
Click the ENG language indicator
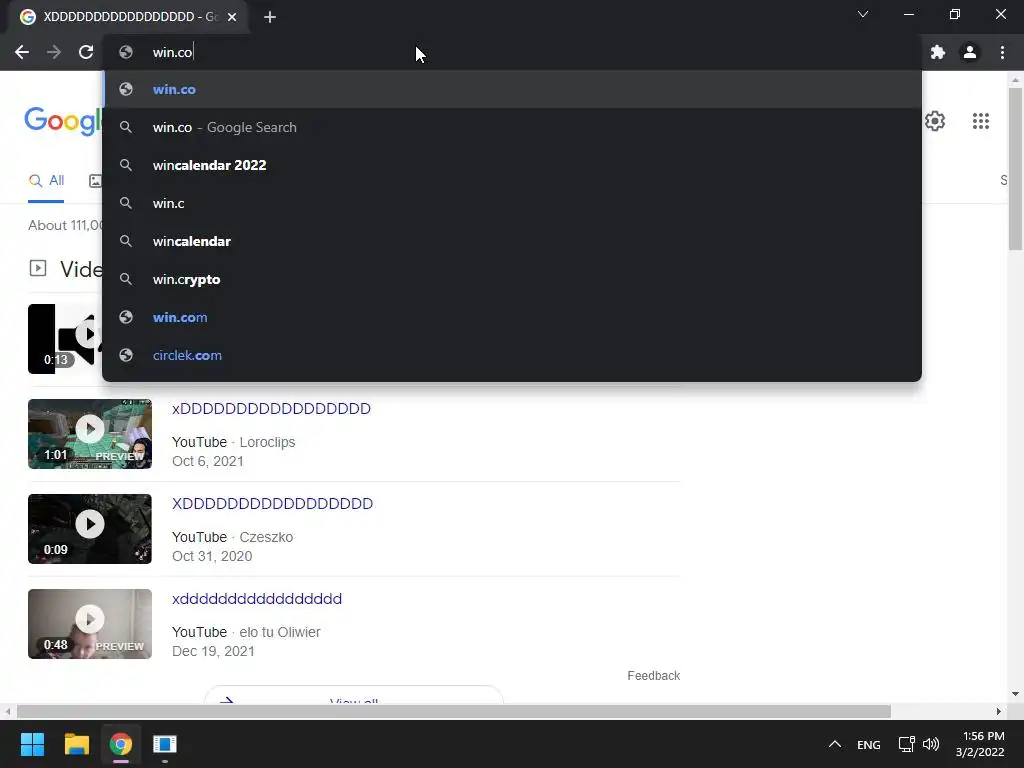869,745
